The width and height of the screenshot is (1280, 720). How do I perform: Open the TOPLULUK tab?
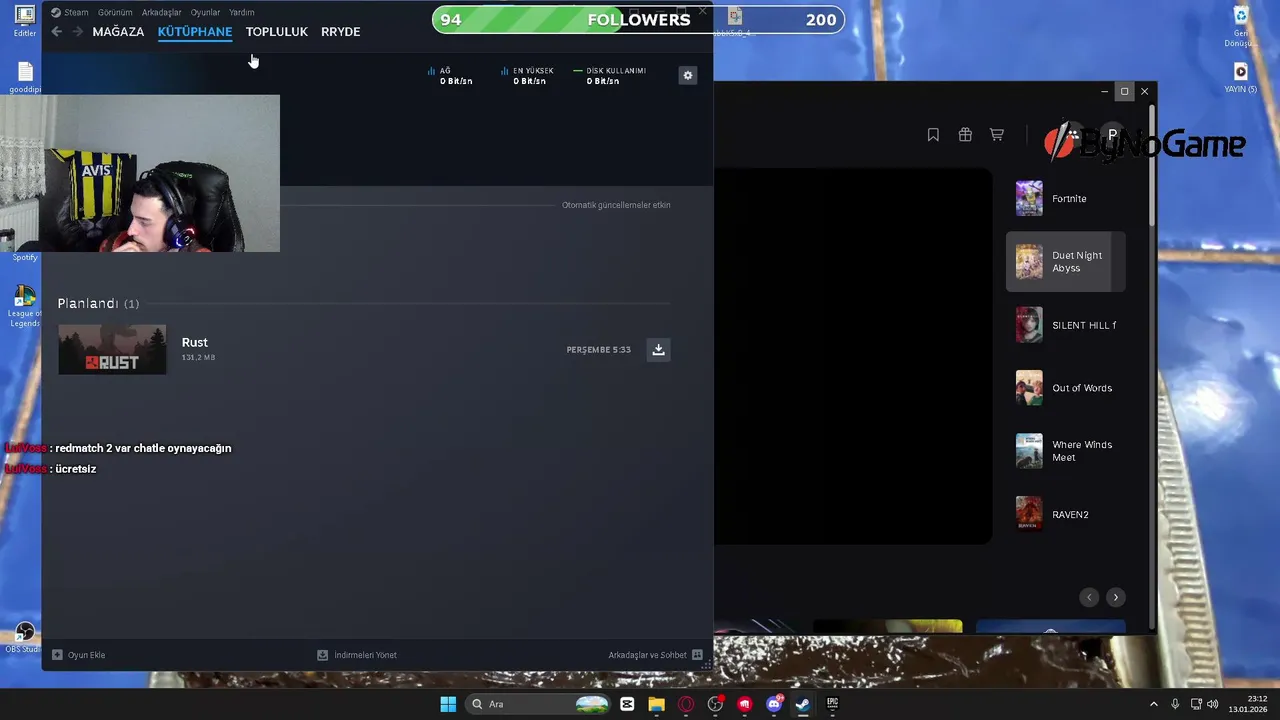[277, 32]
